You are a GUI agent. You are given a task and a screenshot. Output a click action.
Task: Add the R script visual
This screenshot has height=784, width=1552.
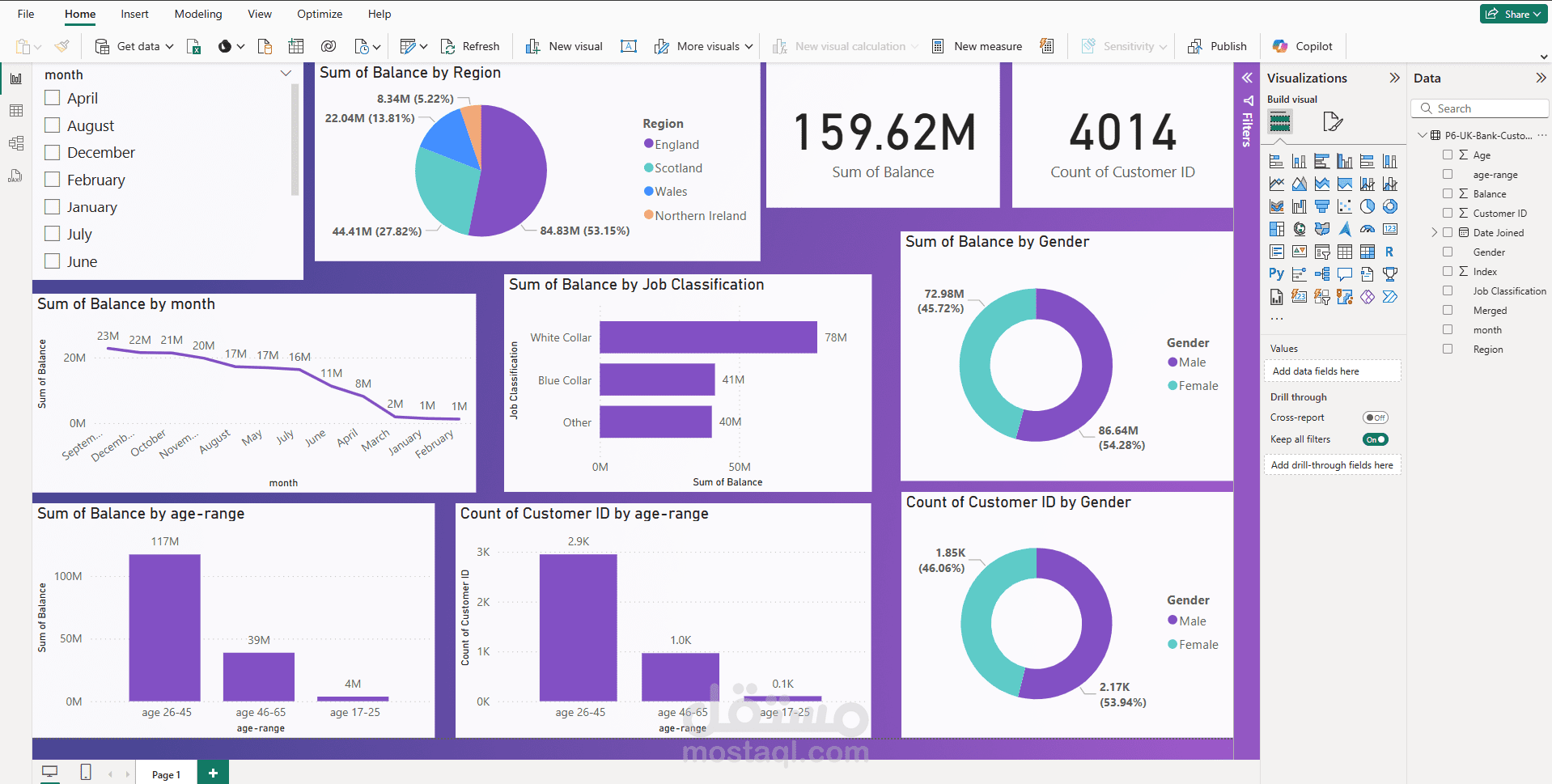coord(1390,252)
